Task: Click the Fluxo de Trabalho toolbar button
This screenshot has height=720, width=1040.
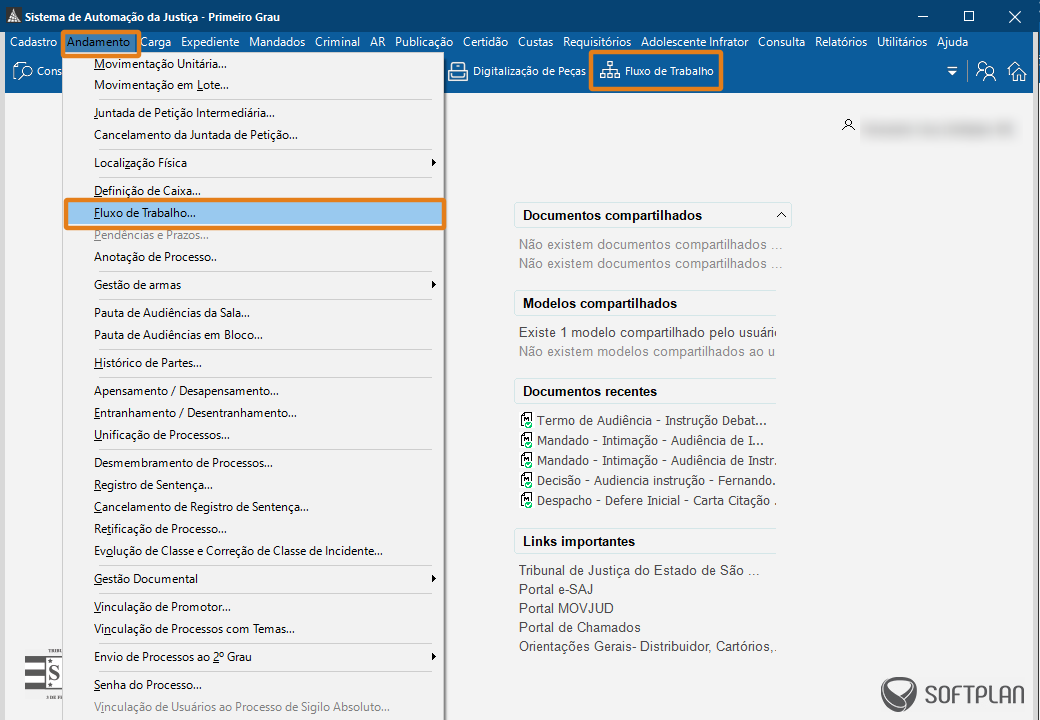Action: tap(656, 71)
